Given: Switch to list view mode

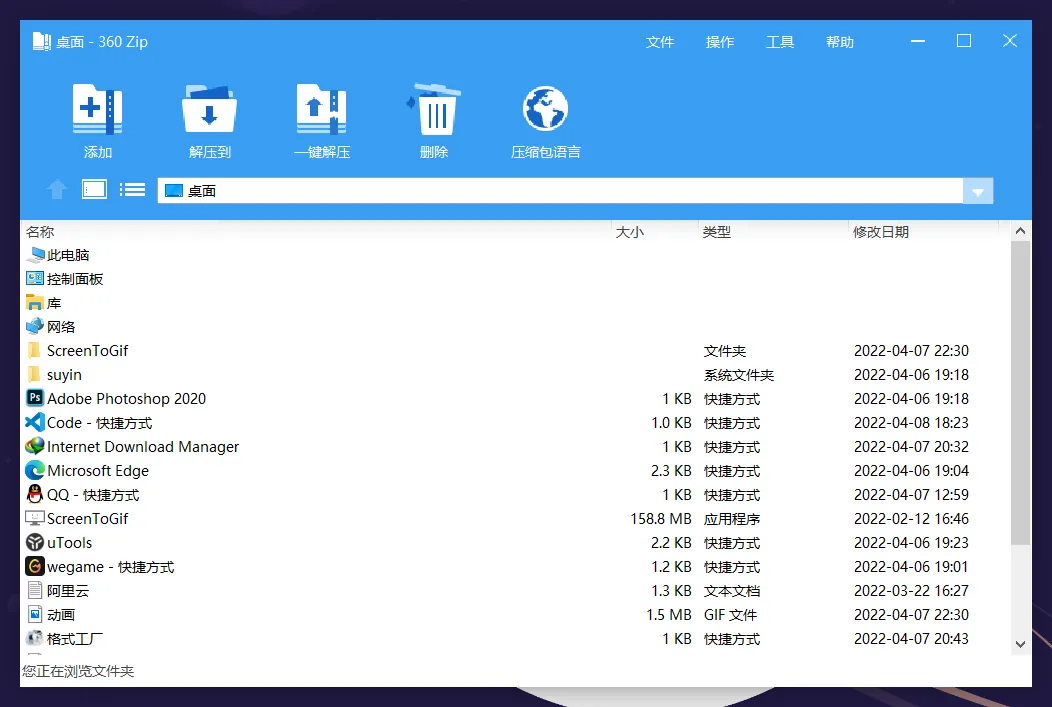Looking at the screenshot, I should point(132,190).
